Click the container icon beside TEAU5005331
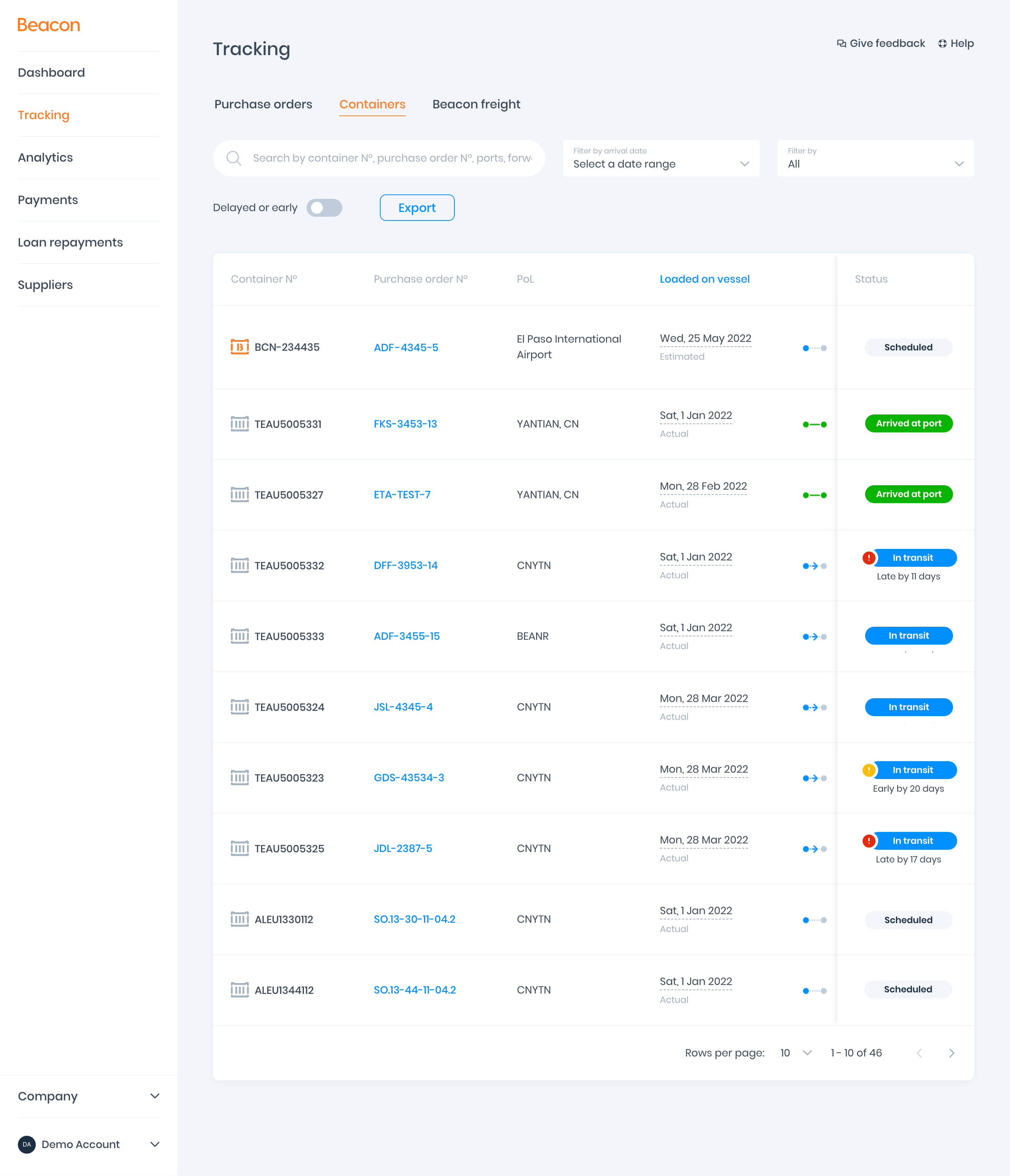Image resolution: width=1010 pixels, height=1176 pixels. pyautogui.click(x=239, y=424)
